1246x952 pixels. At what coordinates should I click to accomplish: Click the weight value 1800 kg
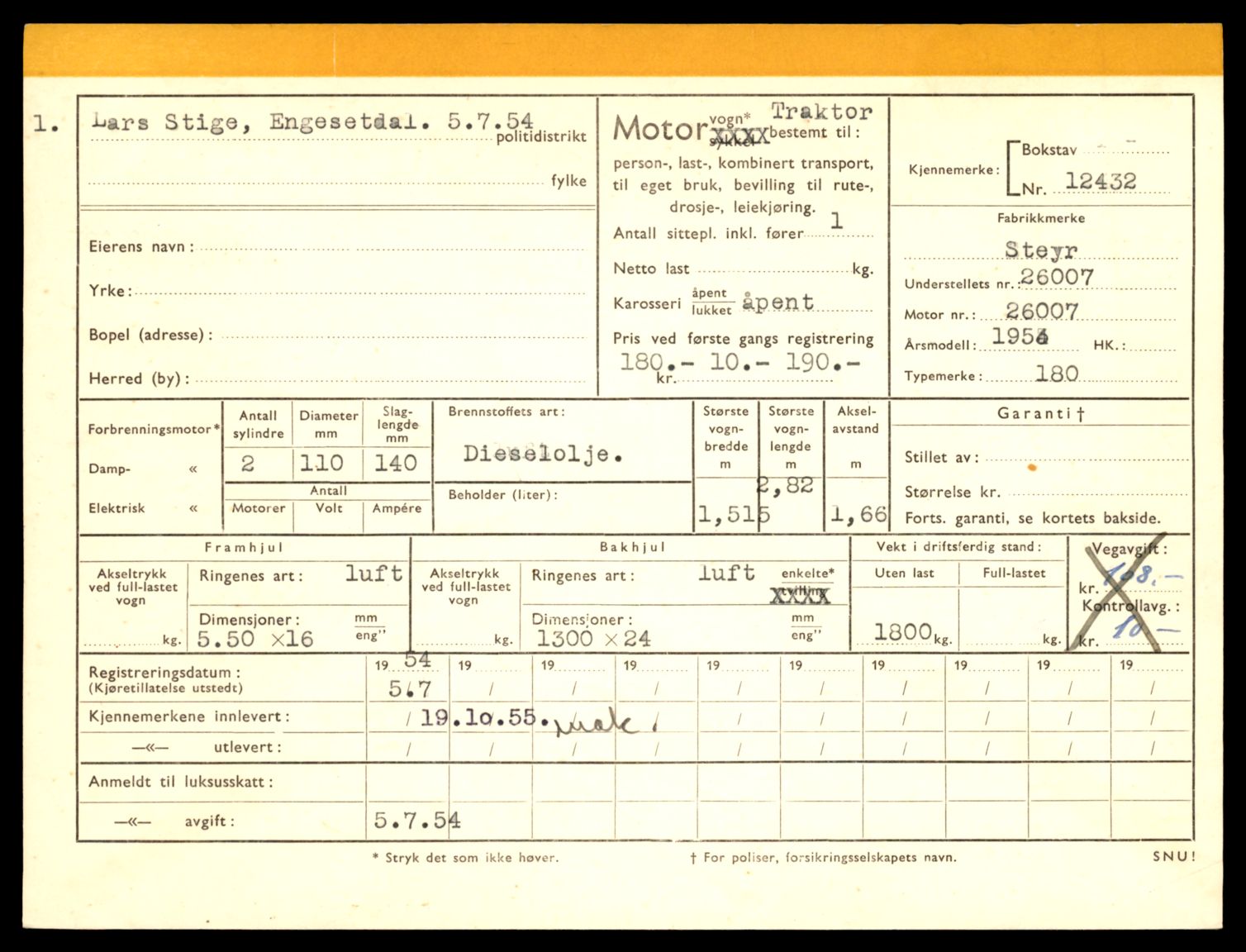click(x=902, y=632)
